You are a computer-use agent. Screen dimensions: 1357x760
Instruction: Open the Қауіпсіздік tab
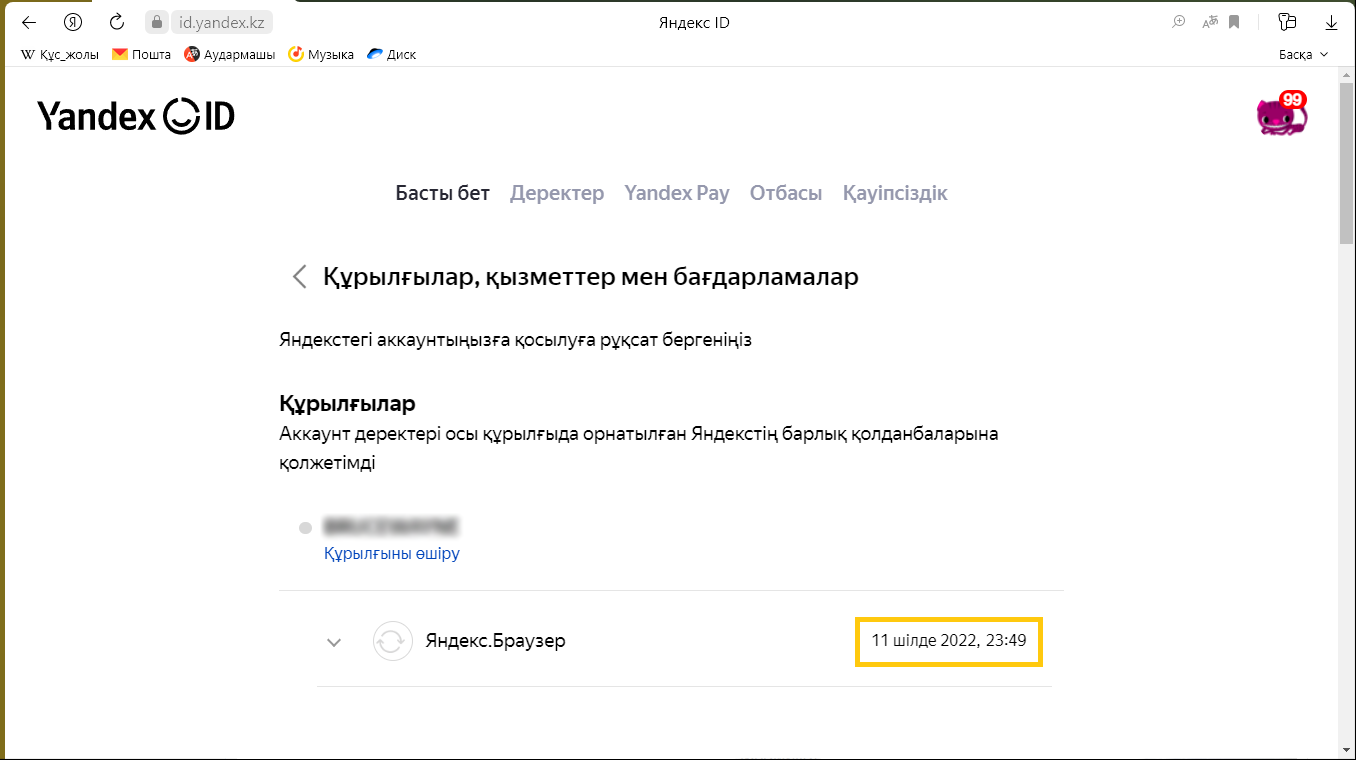pos(894,193)
